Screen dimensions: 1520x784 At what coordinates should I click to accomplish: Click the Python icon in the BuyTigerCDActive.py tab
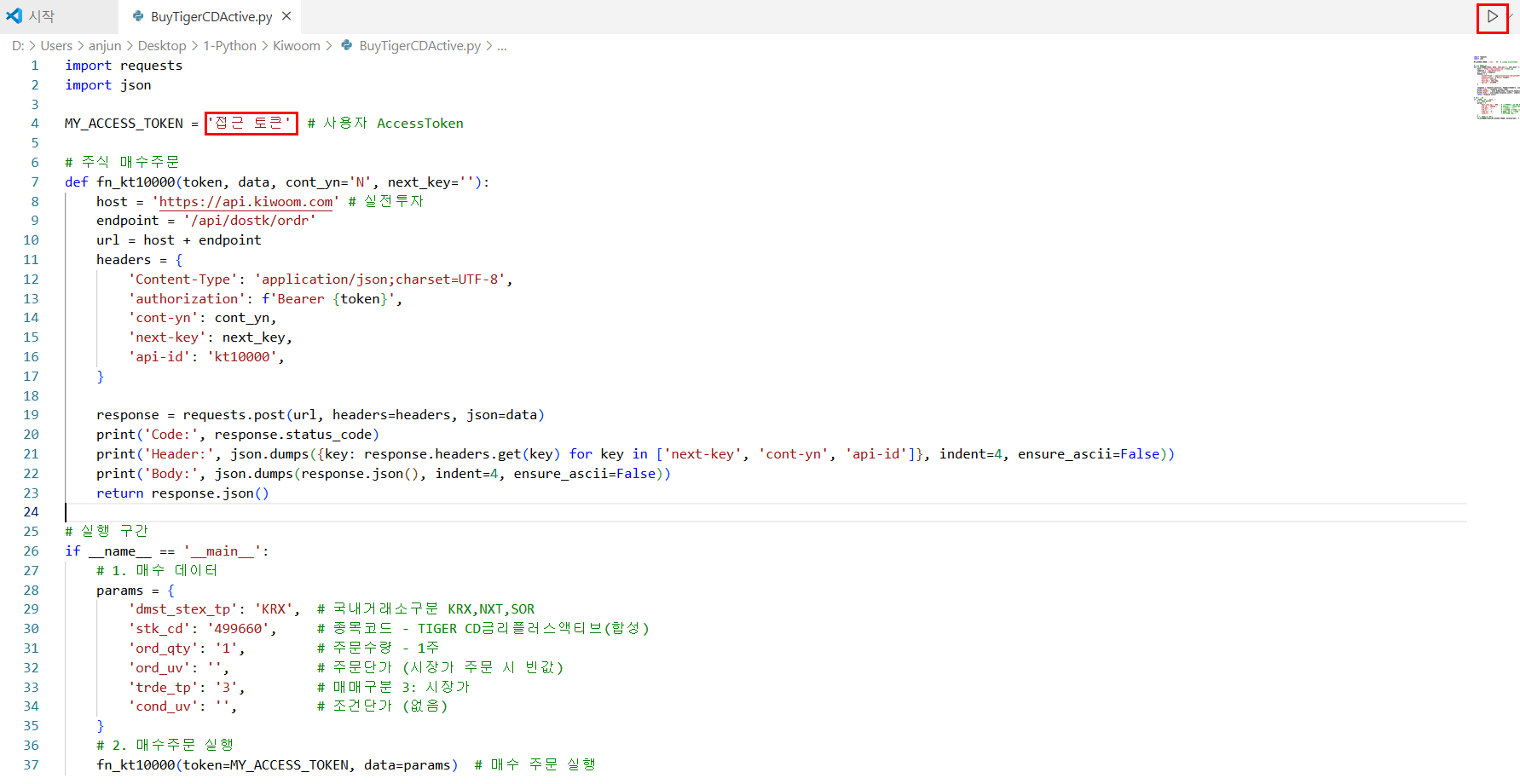(x=138, y=16)
